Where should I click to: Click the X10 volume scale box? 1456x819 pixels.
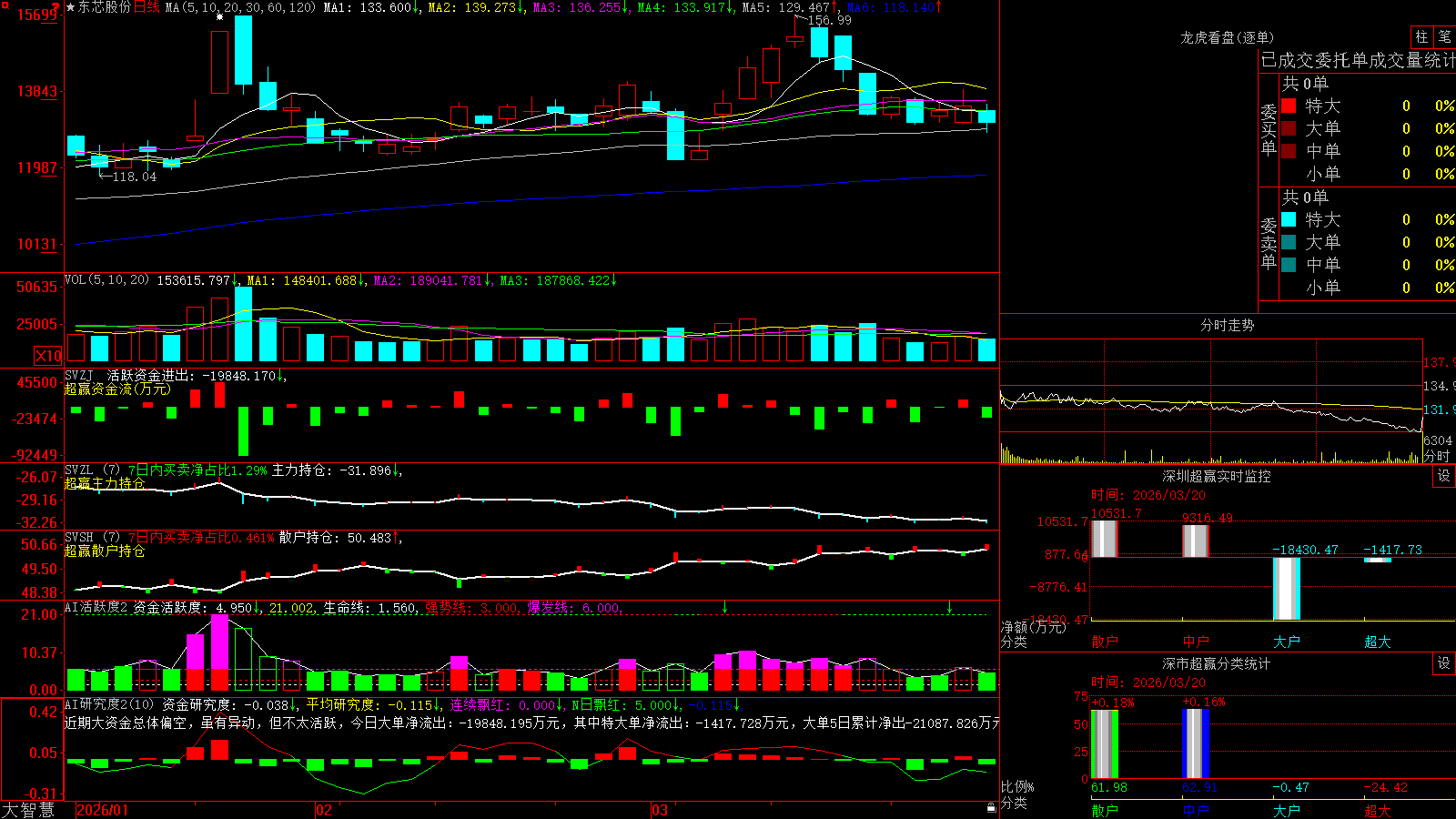pos(48,356)
